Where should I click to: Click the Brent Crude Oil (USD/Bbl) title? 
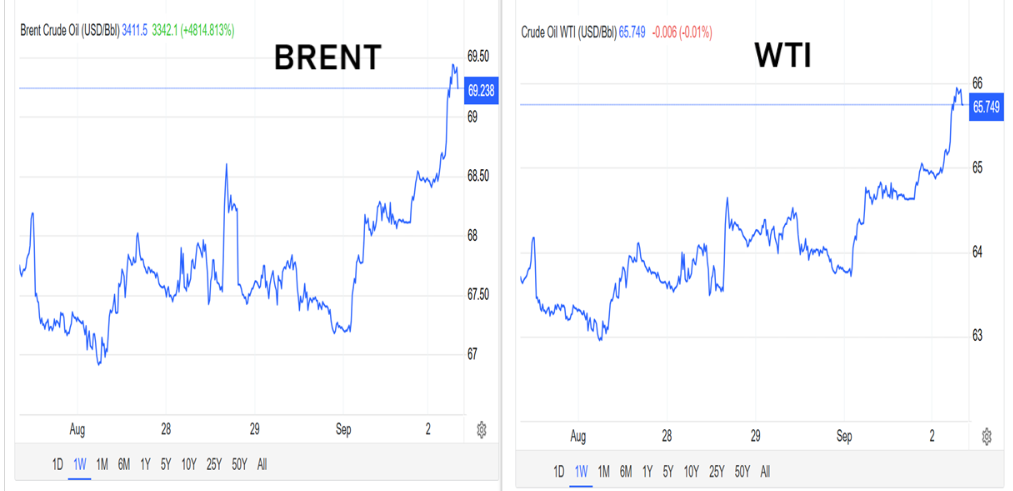(67, 31)
